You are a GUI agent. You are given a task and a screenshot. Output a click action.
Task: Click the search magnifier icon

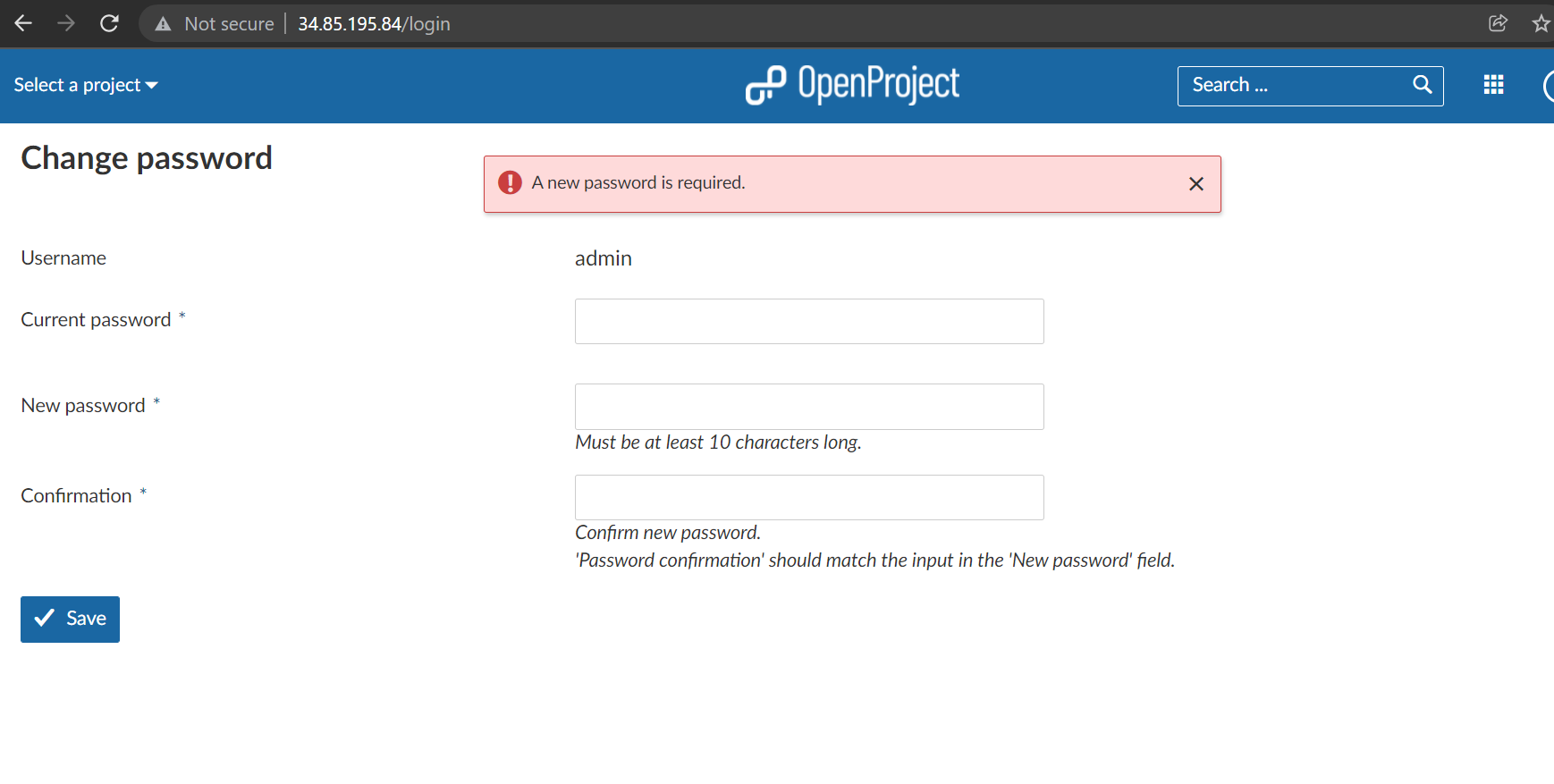[1422, 85]
